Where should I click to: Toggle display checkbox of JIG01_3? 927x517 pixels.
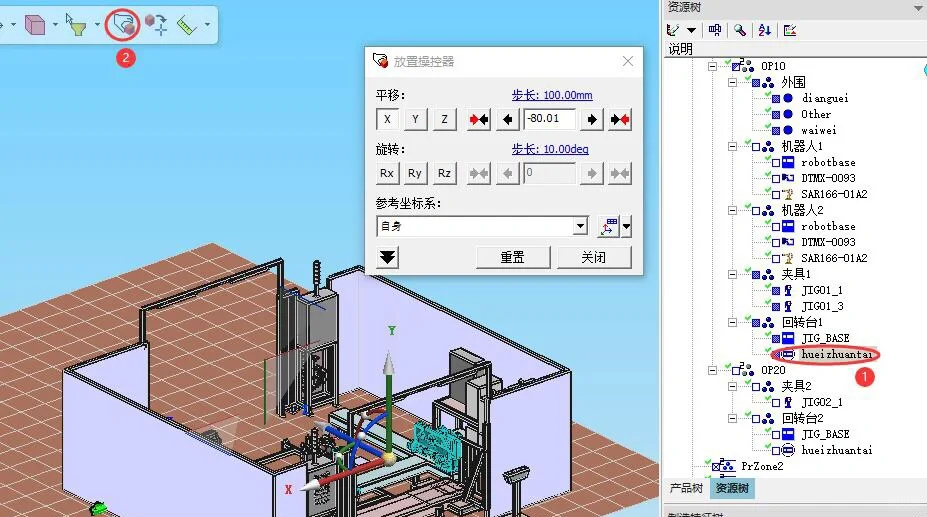[x=776, y=306]
